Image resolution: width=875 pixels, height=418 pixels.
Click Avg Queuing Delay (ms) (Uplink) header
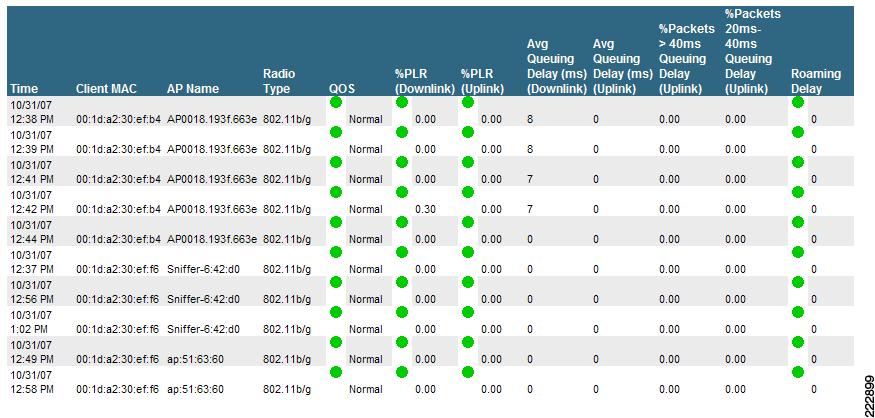[623, 66]
